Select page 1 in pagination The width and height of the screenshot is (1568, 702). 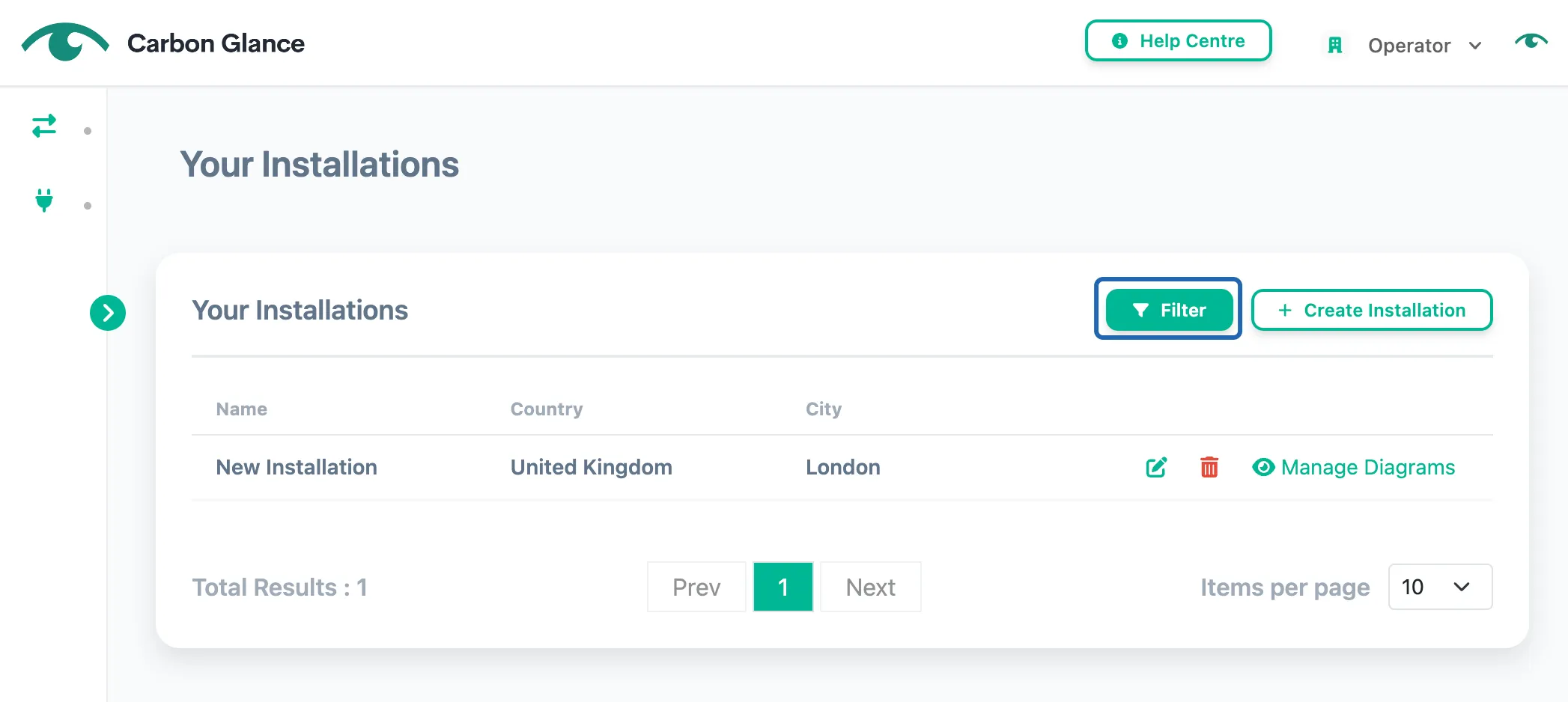(x=783, y=587)
